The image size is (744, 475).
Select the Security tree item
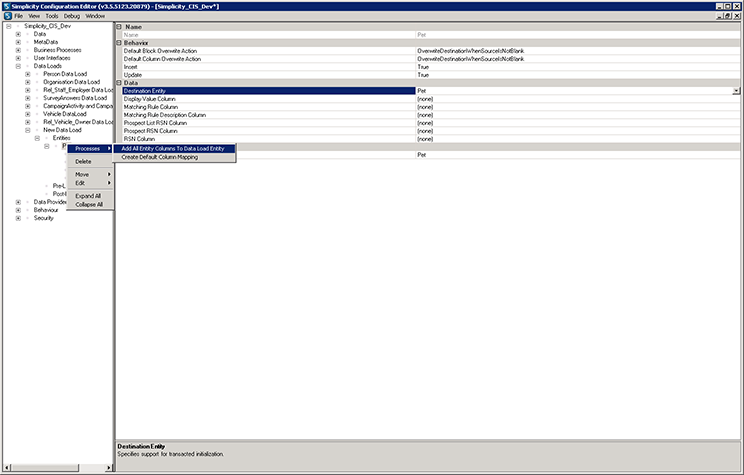pos(44,218)
